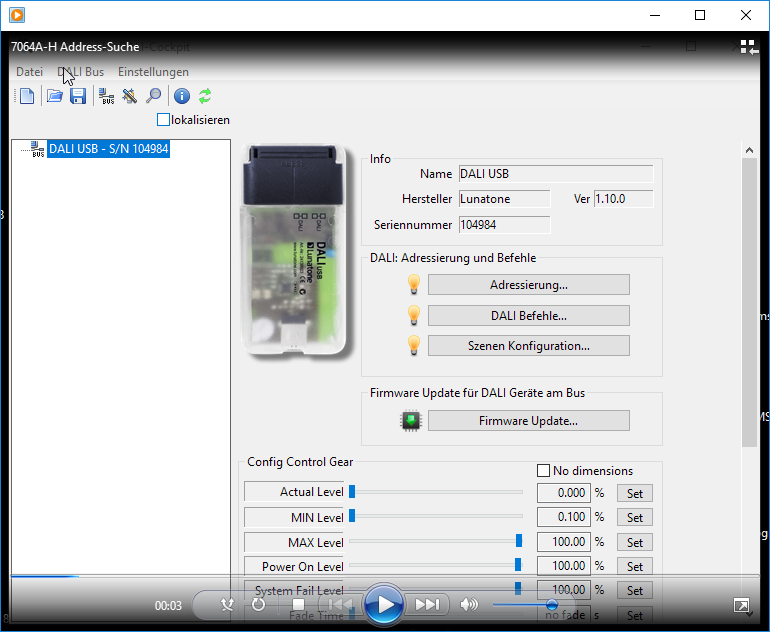Click the BUS connect toolbar icon
The width and height of the screenshot is (770, 632).
(106, 96)
